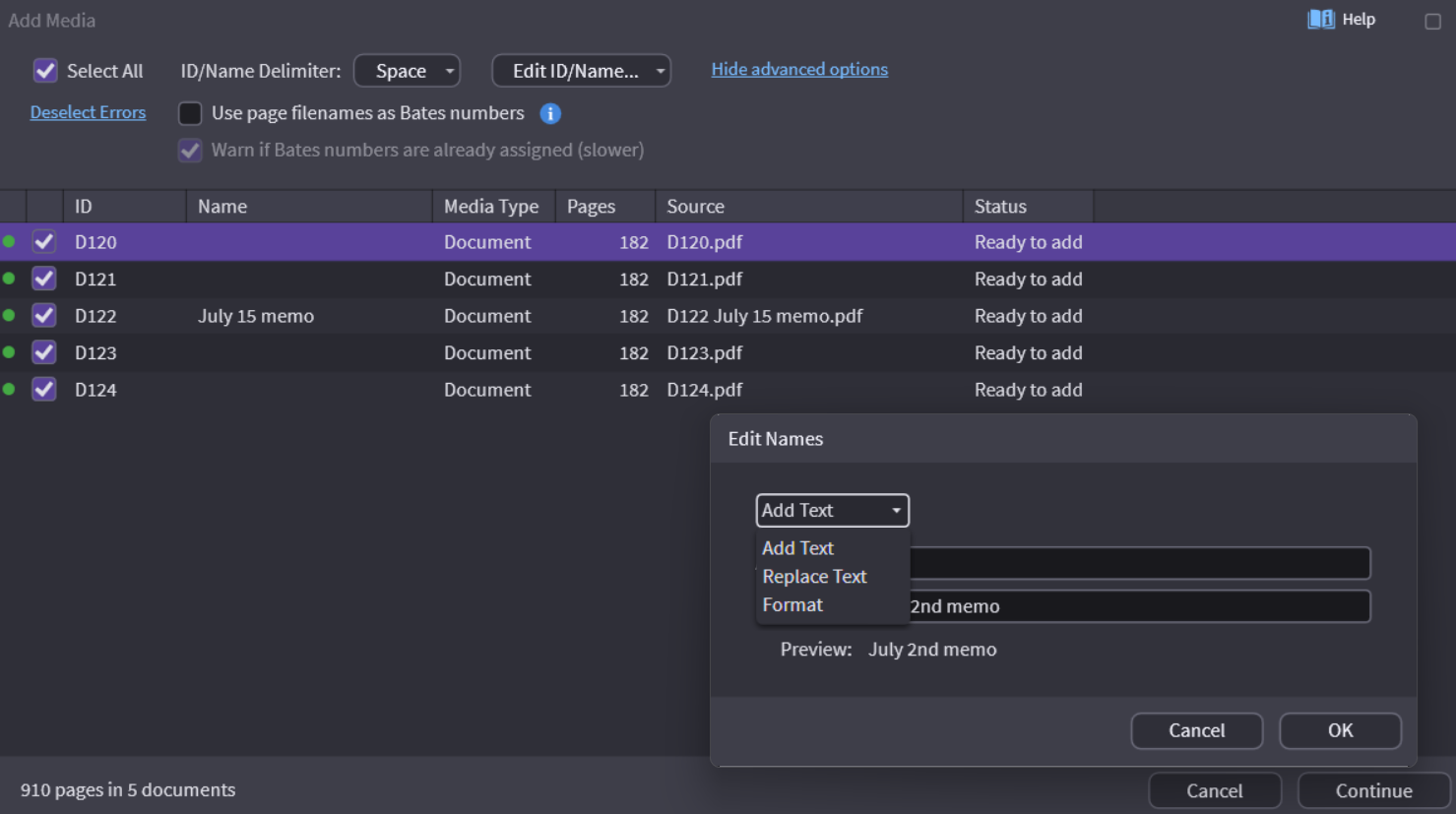Click the Hide advanced options link
Screen dimensions: 1456x814
point(799,70)
